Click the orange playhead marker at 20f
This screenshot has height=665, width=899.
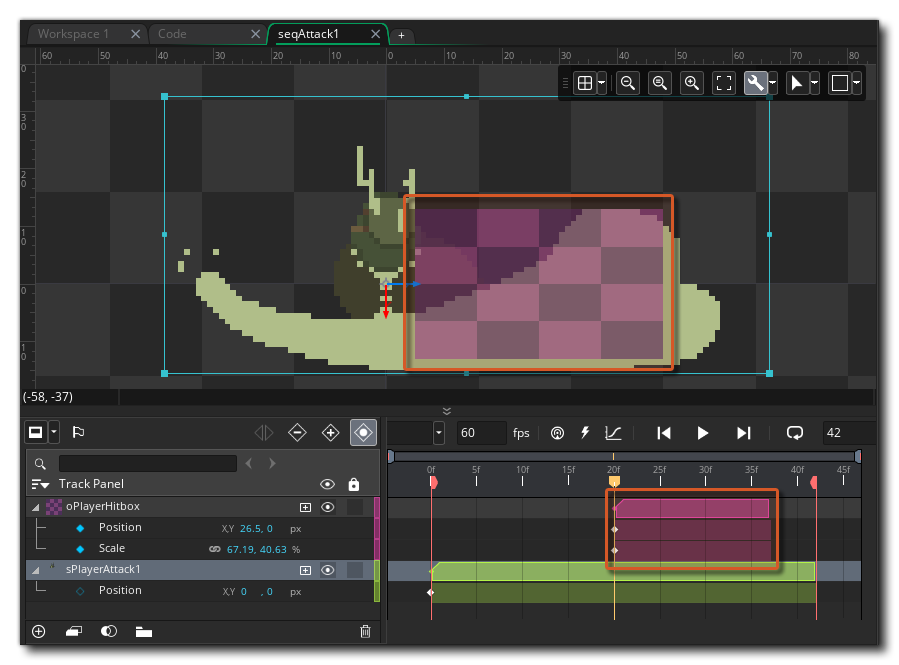coord(614,482)
